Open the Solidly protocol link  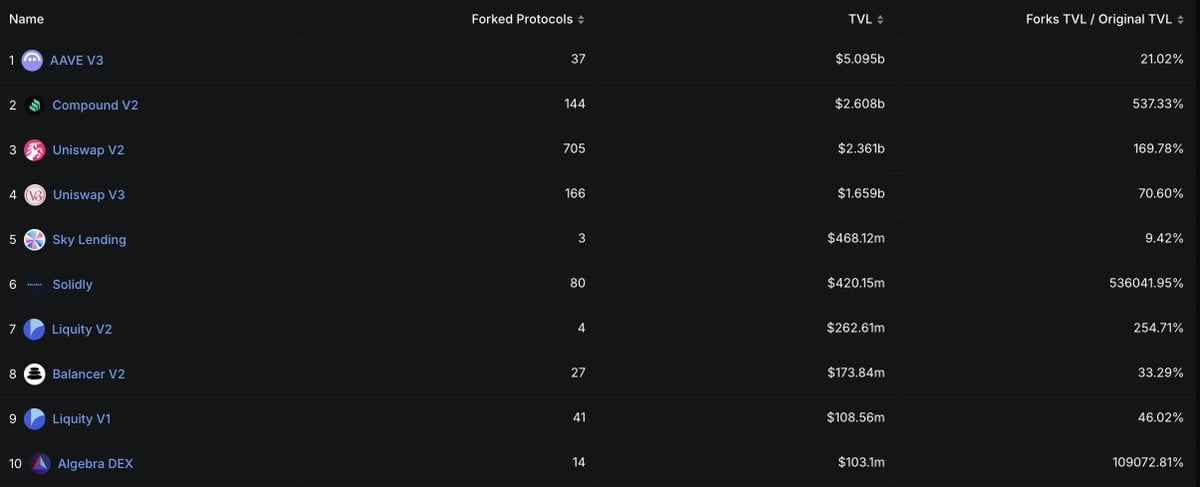tap(72, 285)
